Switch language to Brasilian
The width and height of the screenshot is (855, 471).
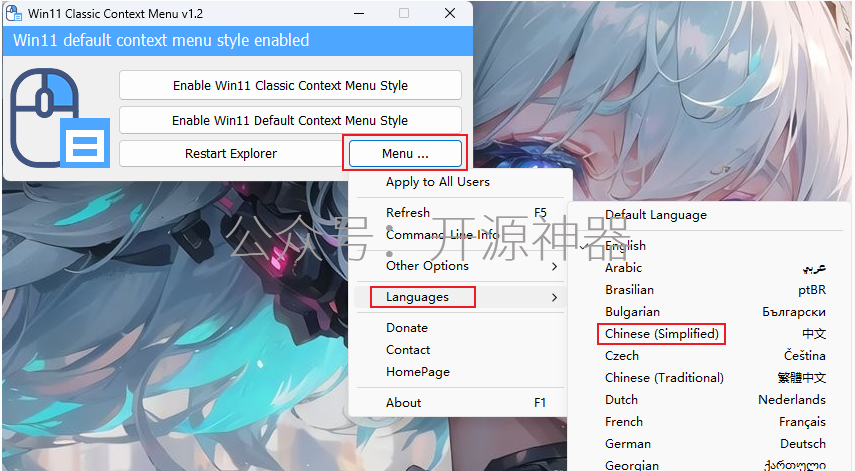click(709, 290)
